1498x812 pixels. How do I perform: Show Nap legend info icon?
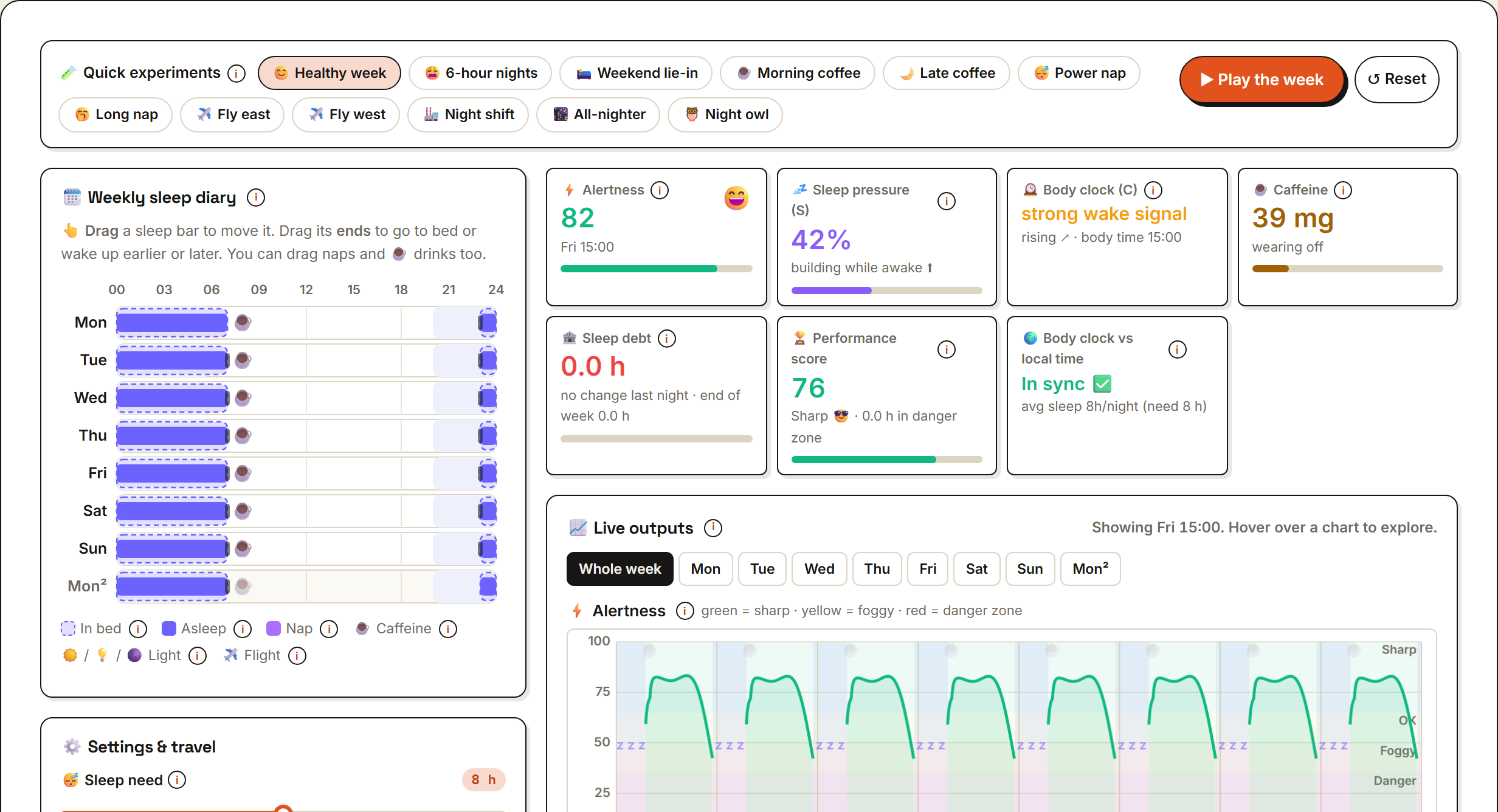coord(329,629)
